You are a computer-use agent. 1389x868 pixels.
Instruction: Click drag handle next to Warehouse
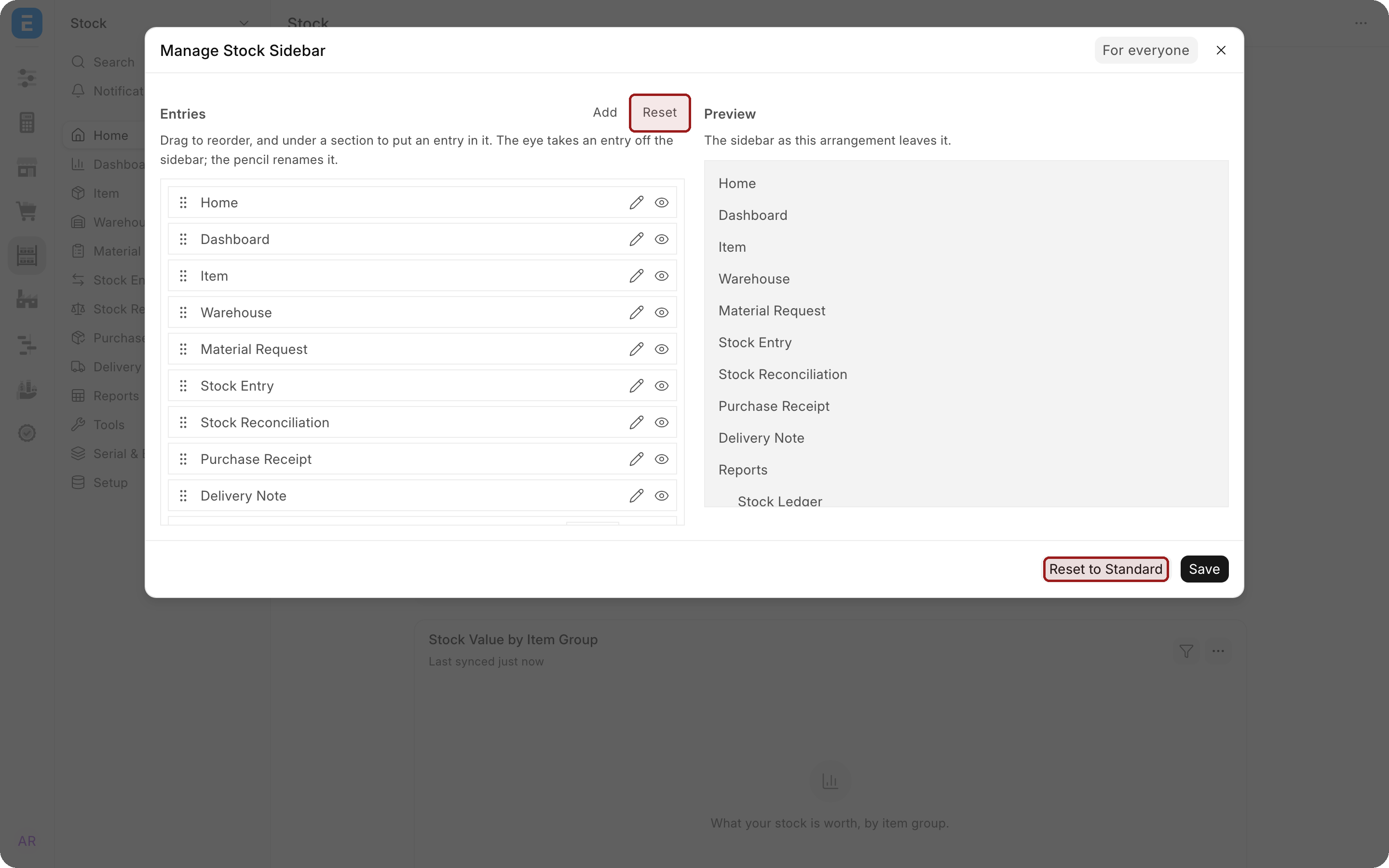click(183, 313)
